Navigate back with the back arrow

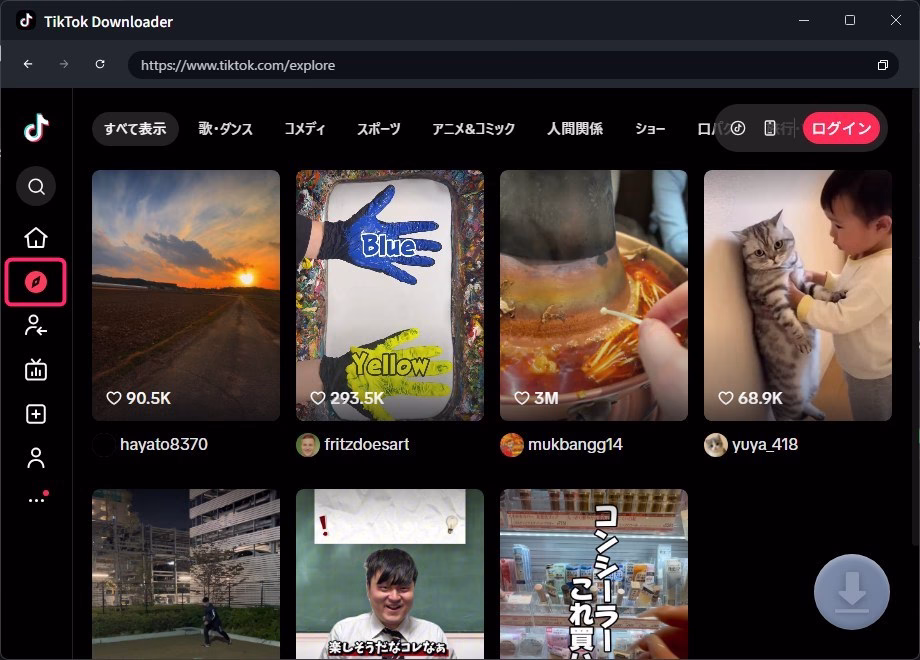pyautogui.click(x=28, y=65)
